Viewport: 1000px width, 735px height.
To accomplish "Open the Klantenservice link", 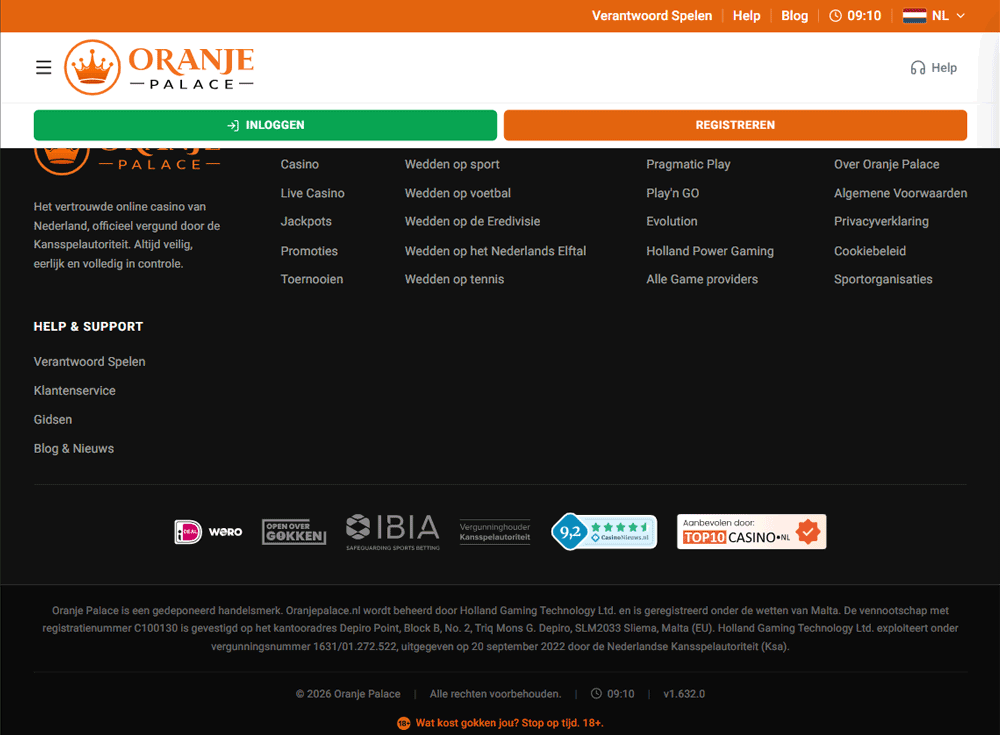I will pyautogui.click(x=75, y=390).
